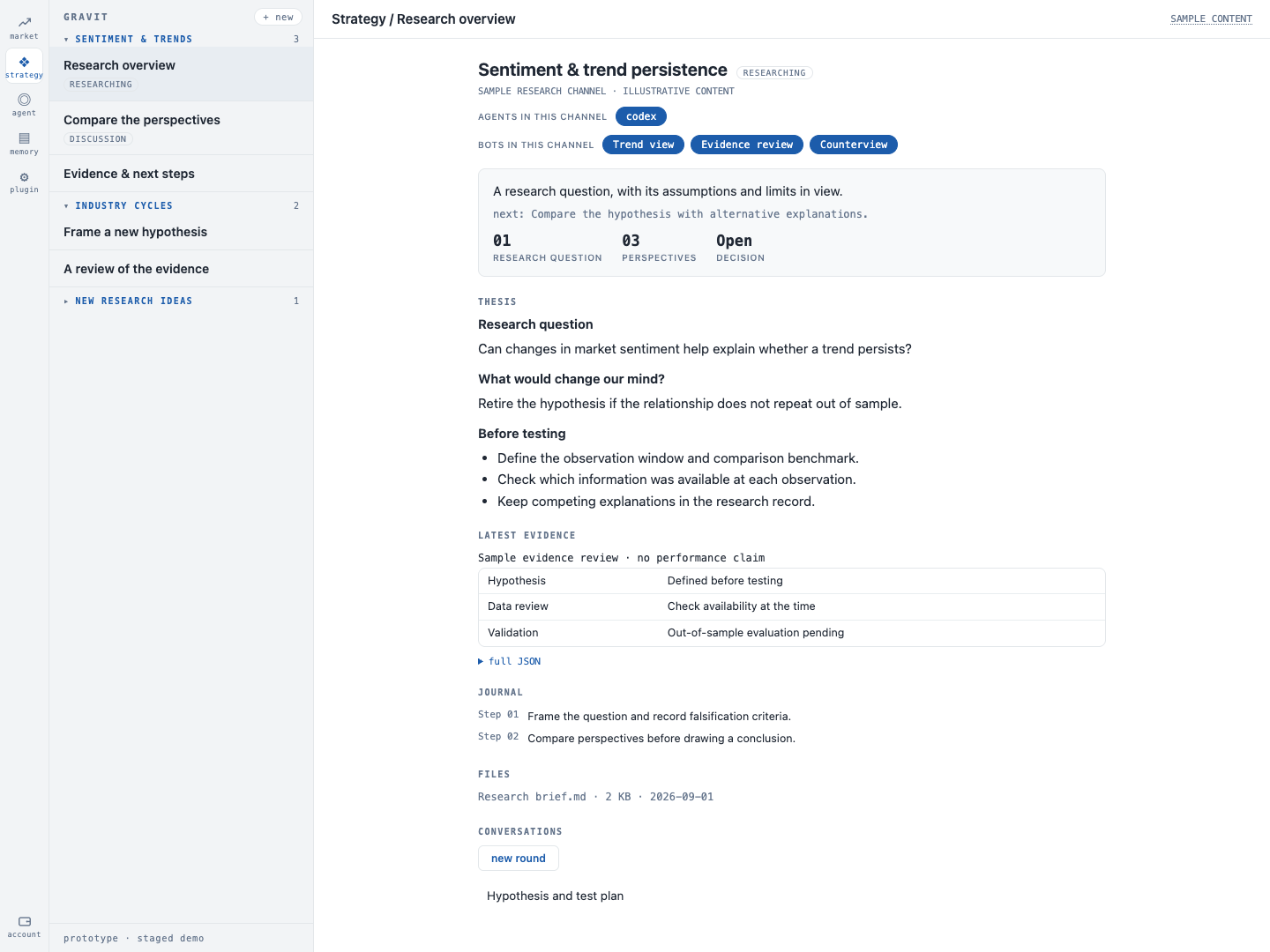Click the 01 Research Question stat

click(x=547, y=248)
